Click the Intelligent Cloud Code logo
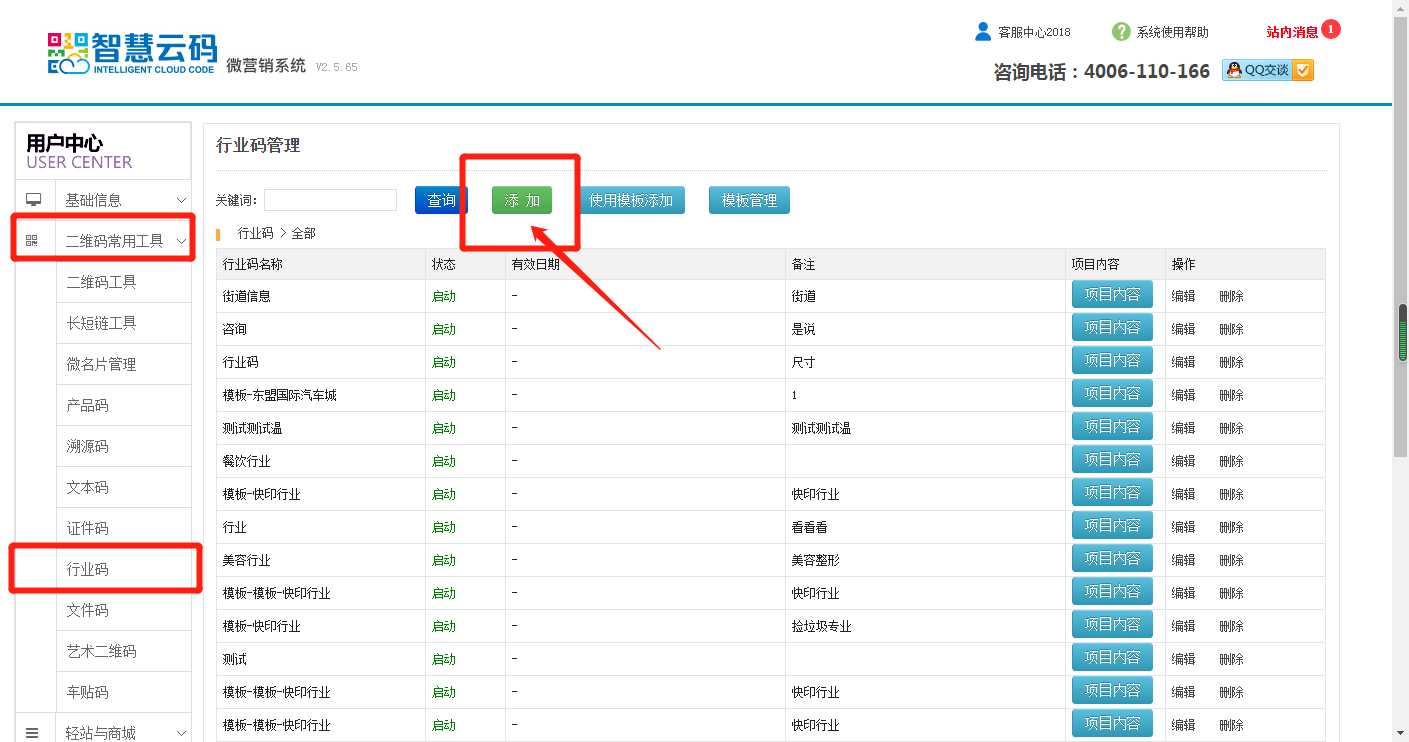The width and height of the screenshot is (1409, 742). [x=131, y=53]
